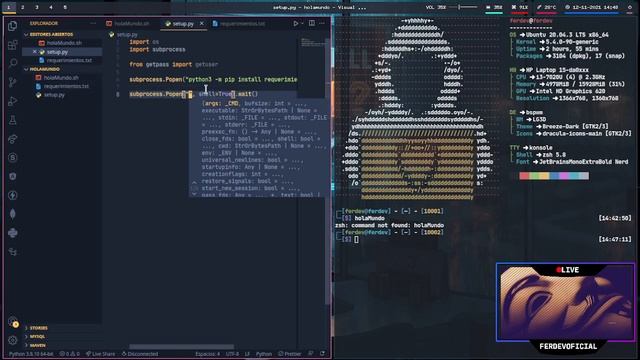Click the lightning bolt activity bar icon
640x360 pixels.
(13, 195)
